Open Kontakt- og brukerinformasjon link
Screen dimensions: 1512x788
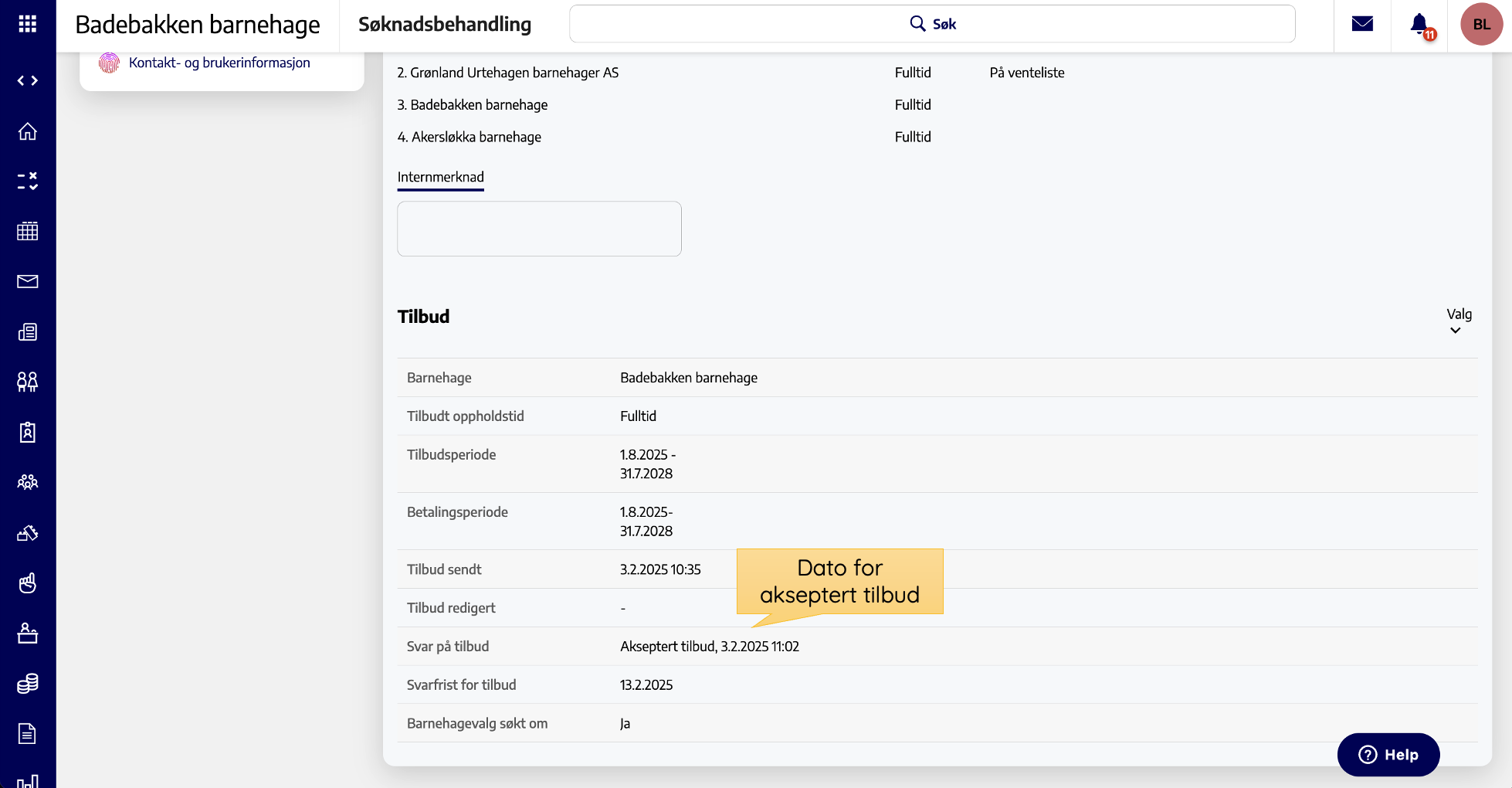(x=219, y=63)
